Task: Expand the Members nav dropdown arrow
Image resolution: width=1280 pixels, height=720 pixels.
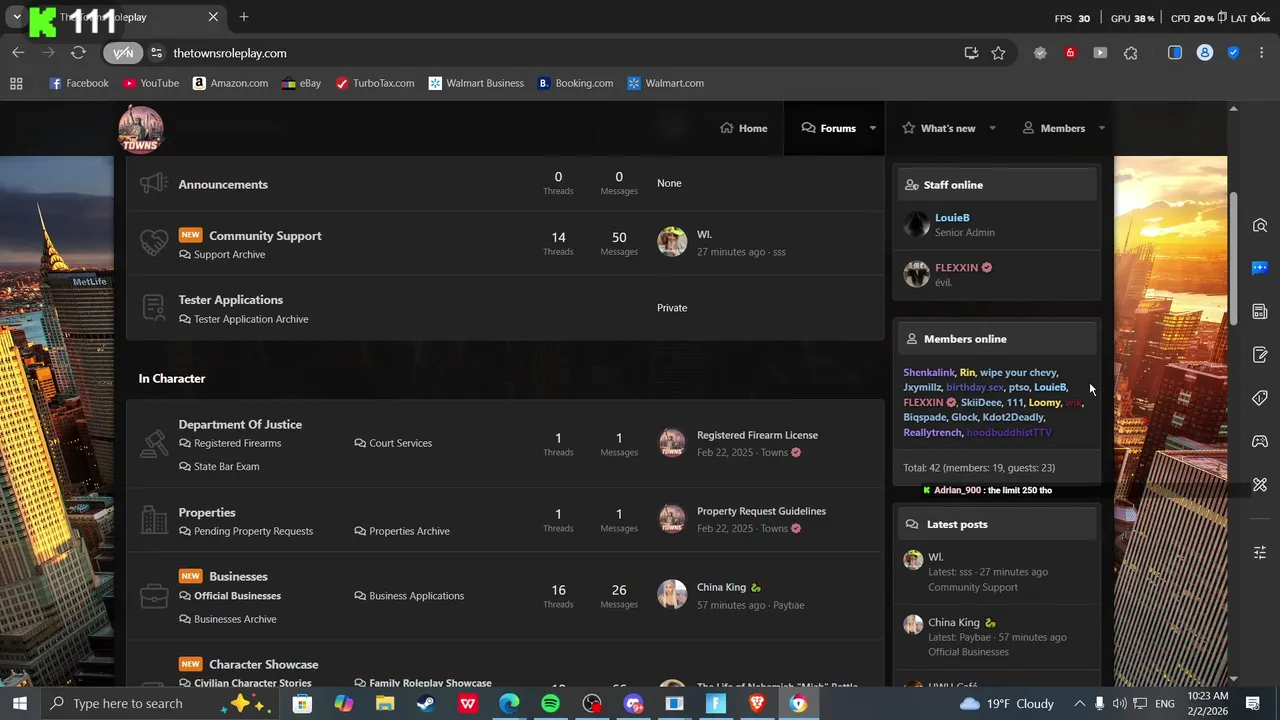Action: [x=1101, y=128]
